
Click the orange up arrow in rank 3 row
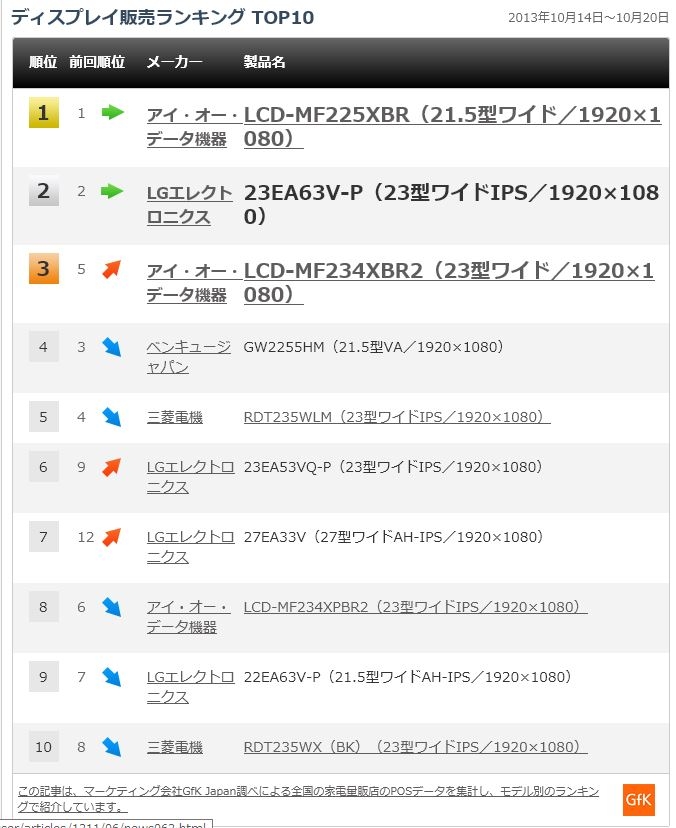112,269
